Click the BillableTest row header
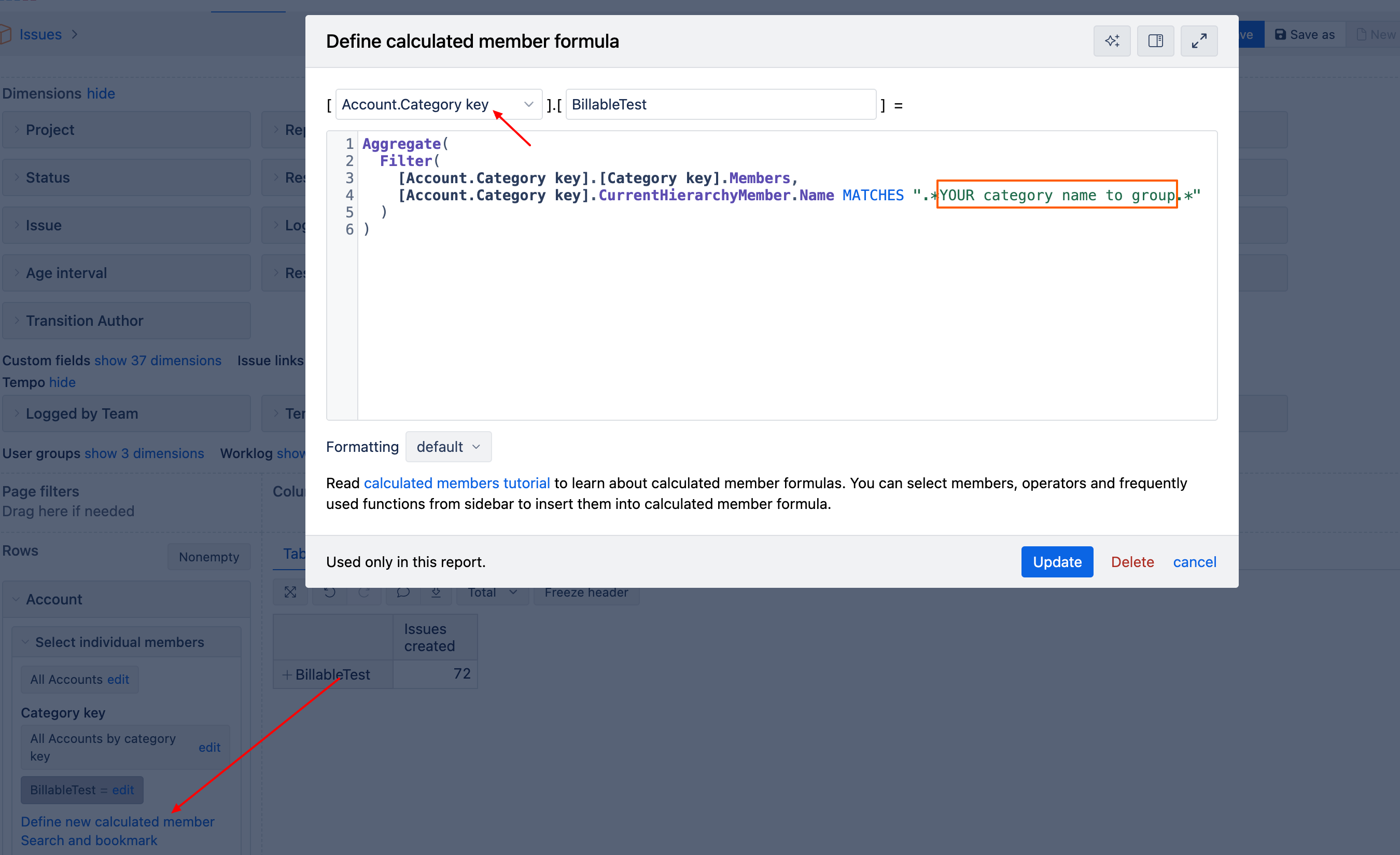The height and width of the screenshot is (855, 1400). [332, 675]
